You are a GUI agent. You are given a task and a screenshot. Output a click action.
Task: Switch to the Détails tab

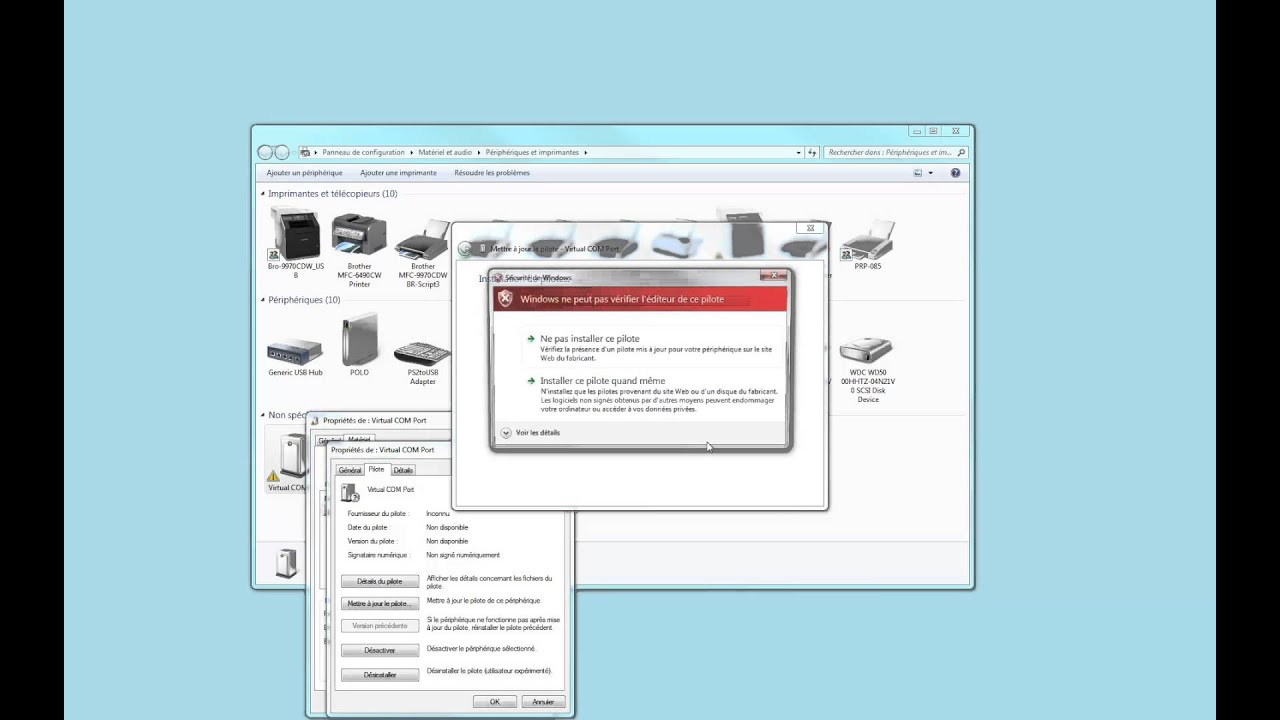(403, 470)
